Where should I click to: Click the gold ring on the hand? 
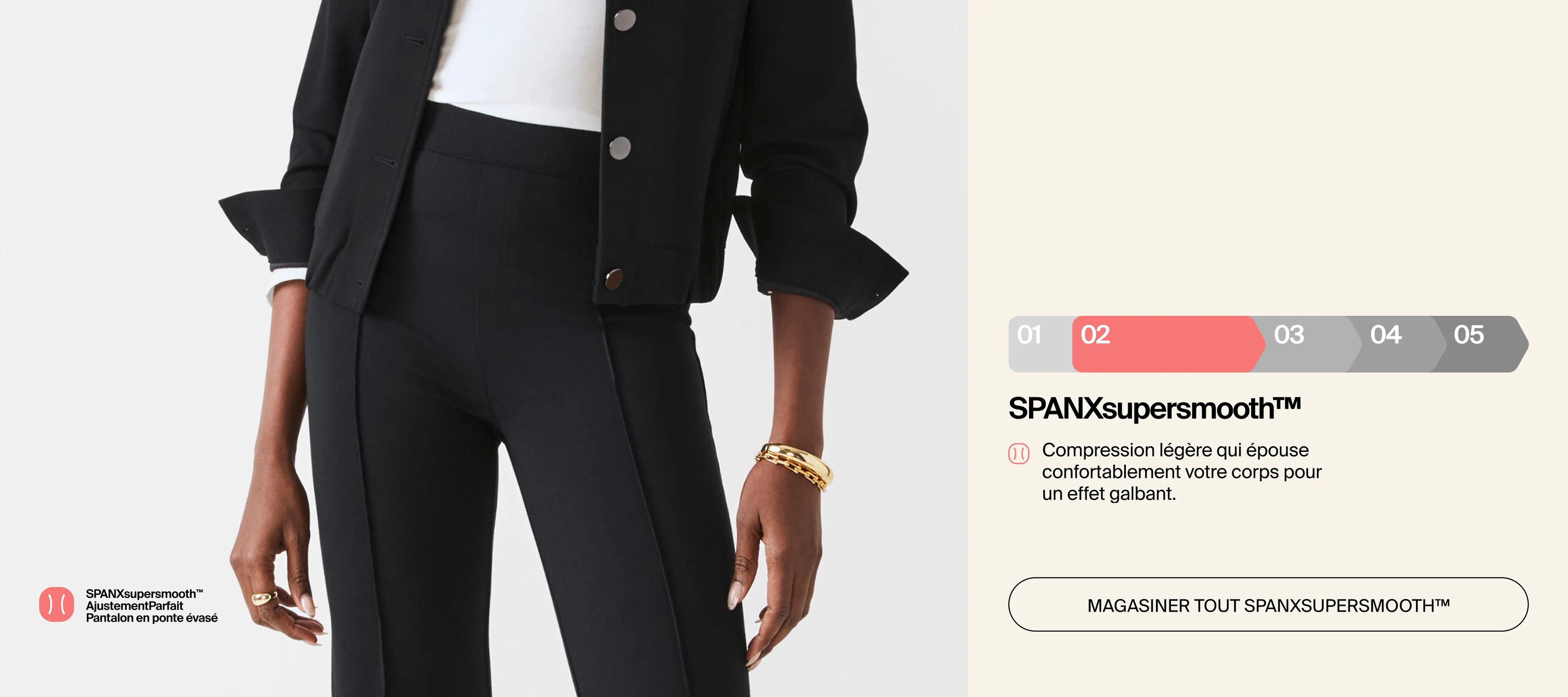click(264, 598)
